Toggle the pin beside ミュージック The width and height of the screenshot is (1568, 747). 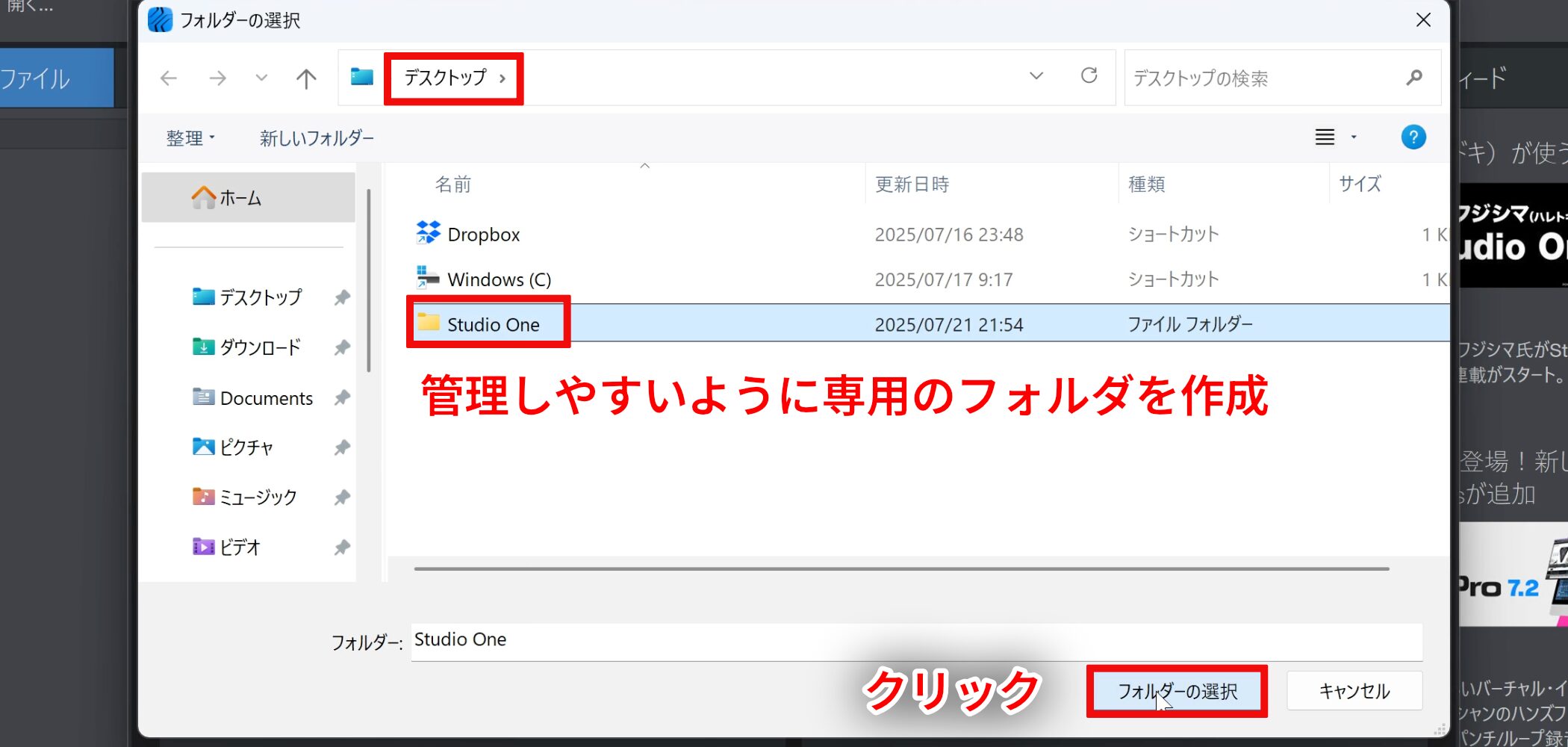pyautogui.click(x=342, y=498)
